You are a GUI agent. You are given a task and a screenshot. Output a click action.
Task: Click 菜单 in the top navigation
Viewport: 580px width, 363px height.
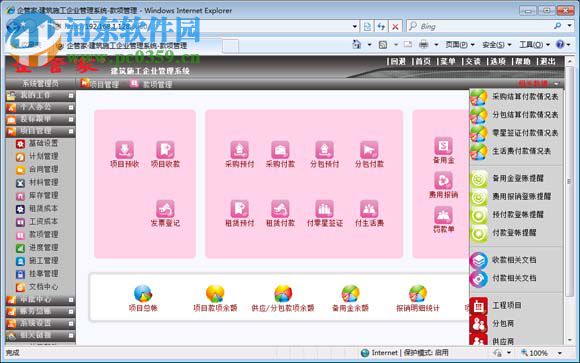click(448, 62)
